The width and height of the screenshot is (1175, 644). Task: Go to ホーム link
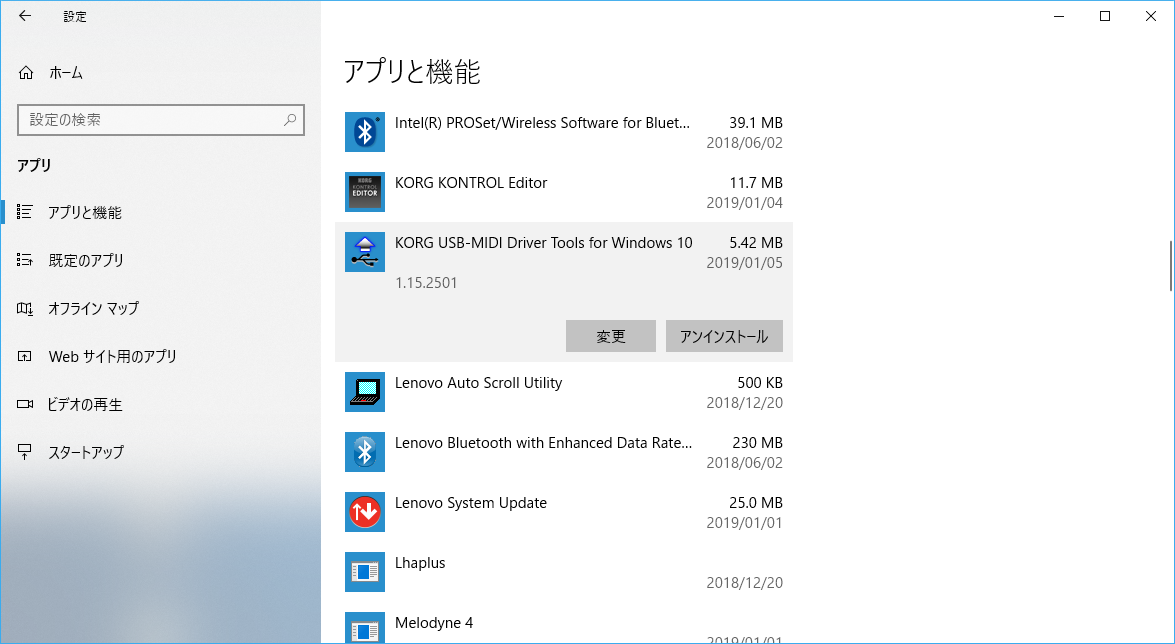click(160, 73)
